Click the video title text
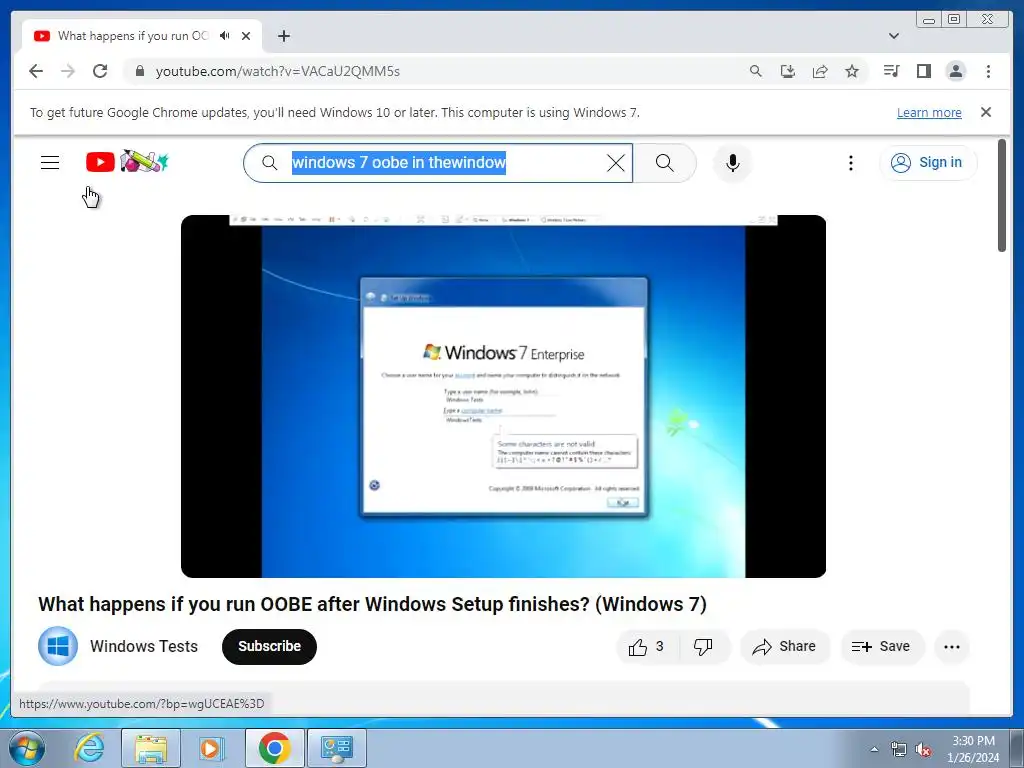 (372, 604)
